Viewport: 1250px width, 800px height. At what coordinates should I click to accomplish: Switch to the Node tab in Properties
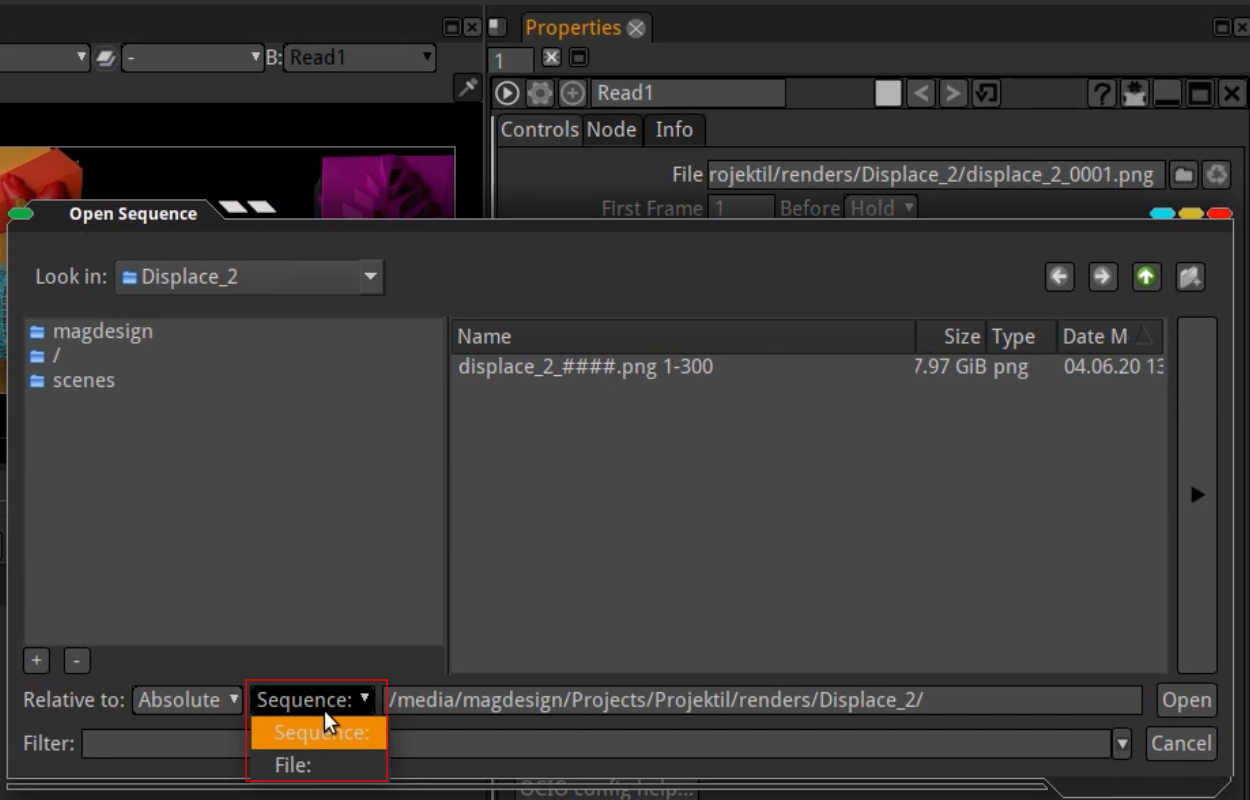611,130
